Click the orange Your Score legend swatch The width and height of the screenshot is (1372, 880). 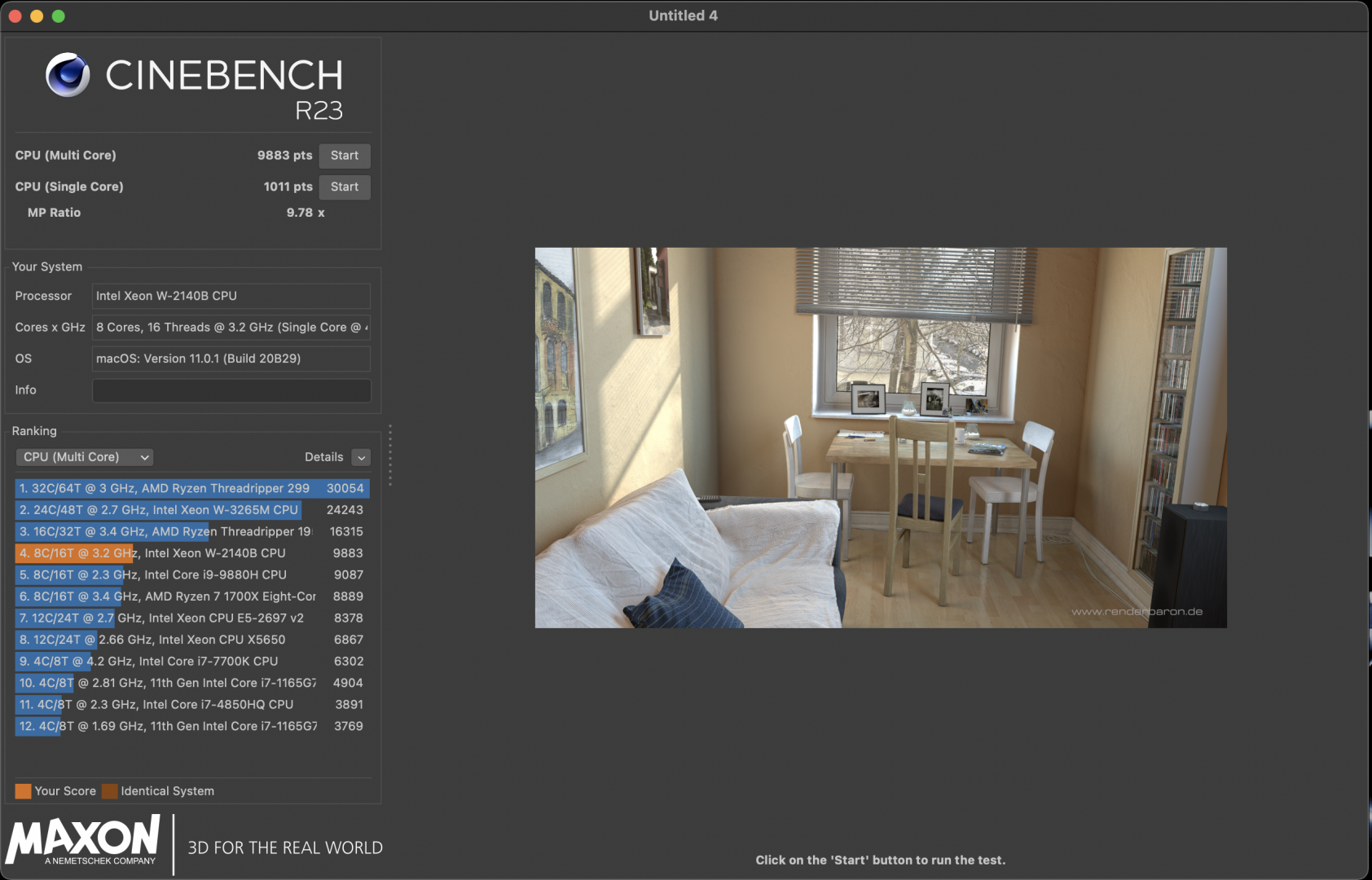tap(23, 791)
